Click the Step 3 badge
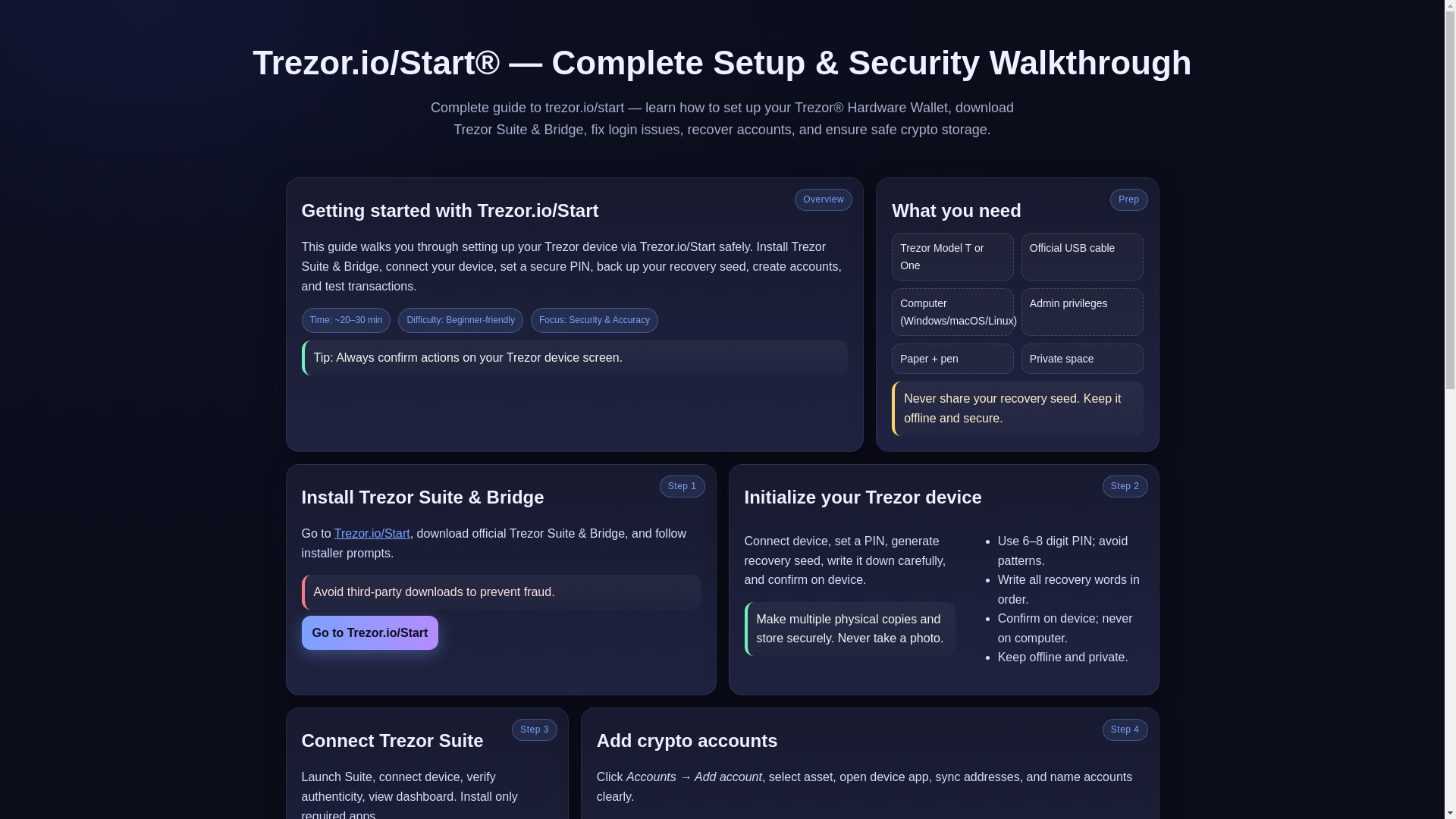This screenshot has height=819, width=1456. pos(534,730)
